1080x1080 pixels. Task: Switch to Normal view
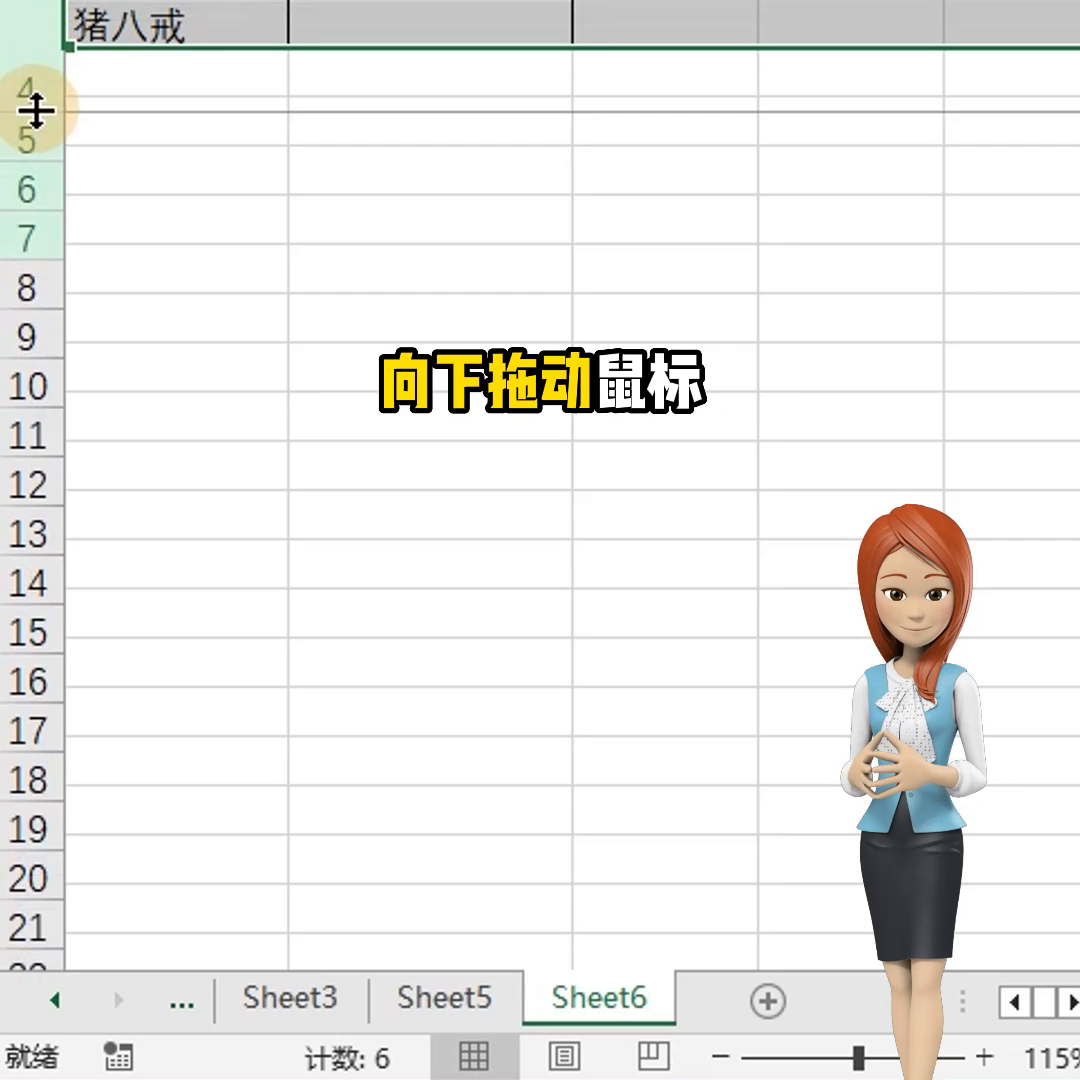point(474,1056)
